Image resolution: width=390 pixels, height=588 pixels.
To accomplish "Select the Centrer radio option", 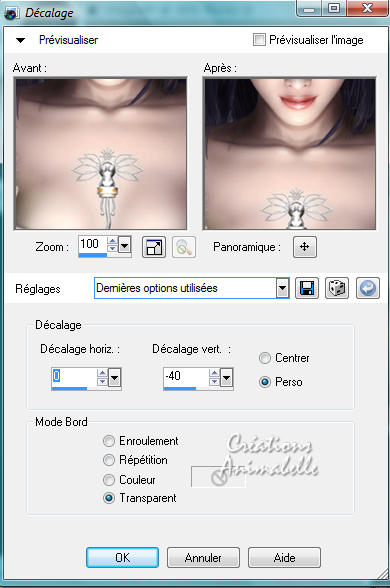I will point(265,358).
